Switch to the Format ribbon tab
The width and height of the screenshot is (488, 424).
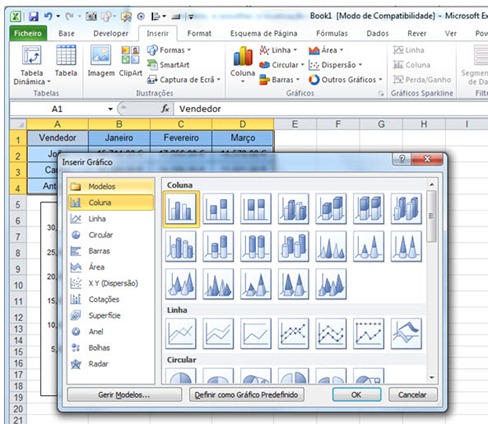(x=199, y=34)
